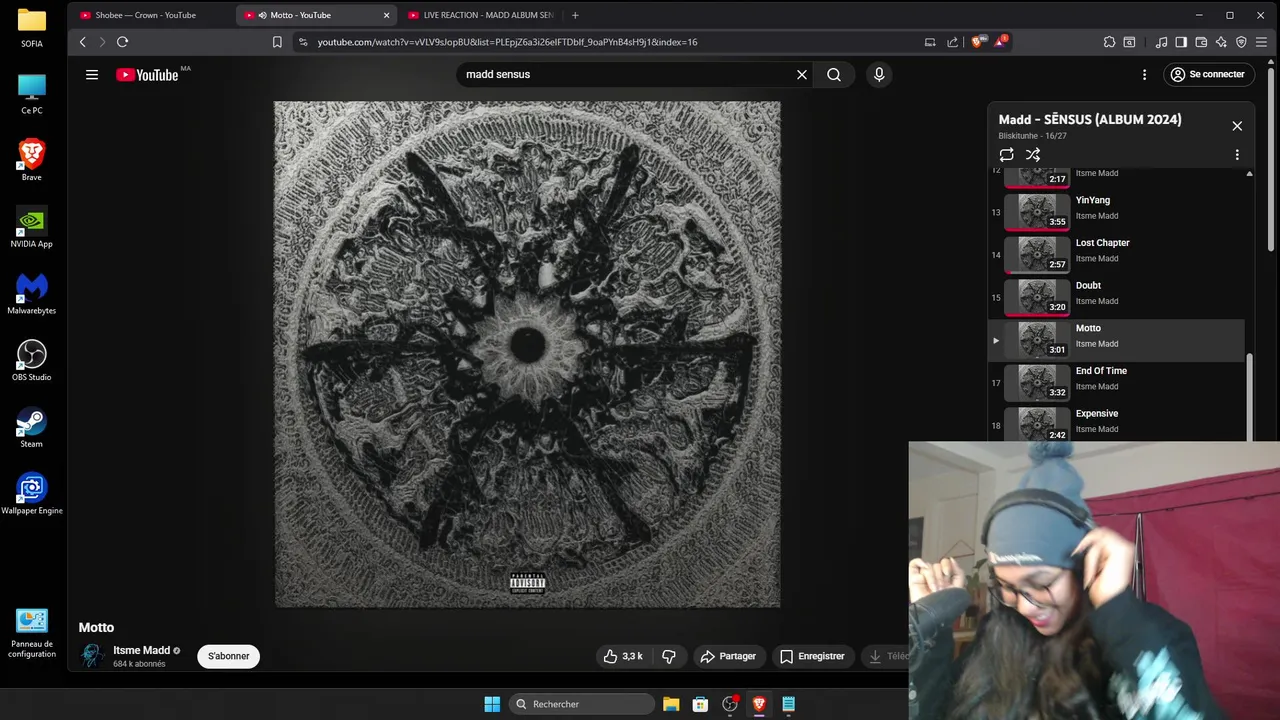Open the YinYang thumbnail showing 3:55
Screen dimensions: 1280x720
click(x=1037, y=212)
